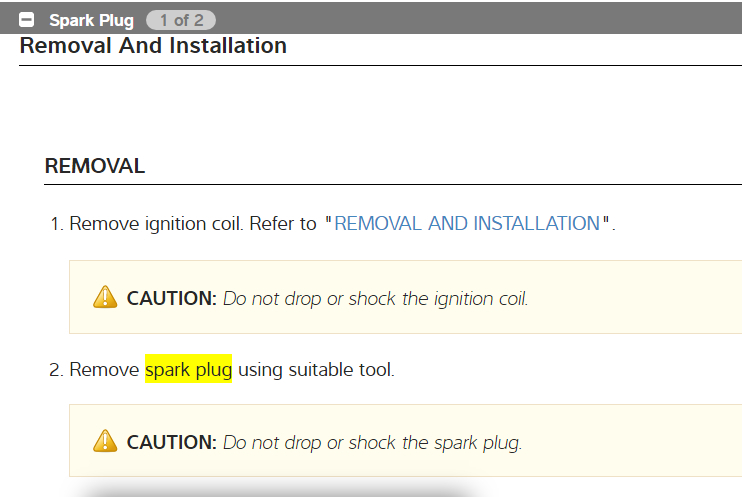
Task: Click "CAUTION:" label in the spark plug box
Action: [x=171, y=442]
